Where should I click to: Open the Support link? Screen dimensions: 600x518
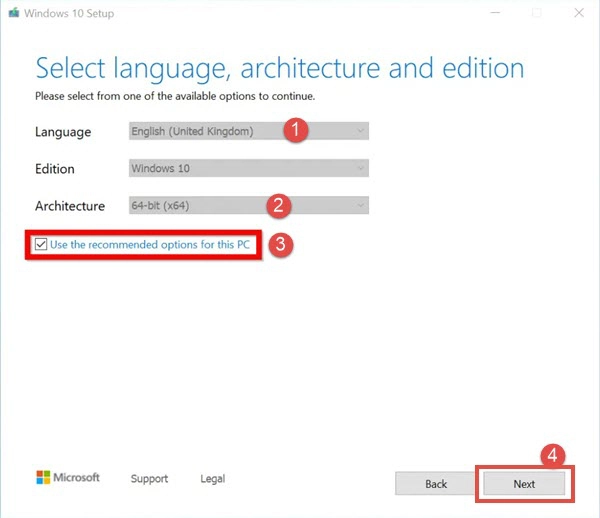[x=149, y=479]
